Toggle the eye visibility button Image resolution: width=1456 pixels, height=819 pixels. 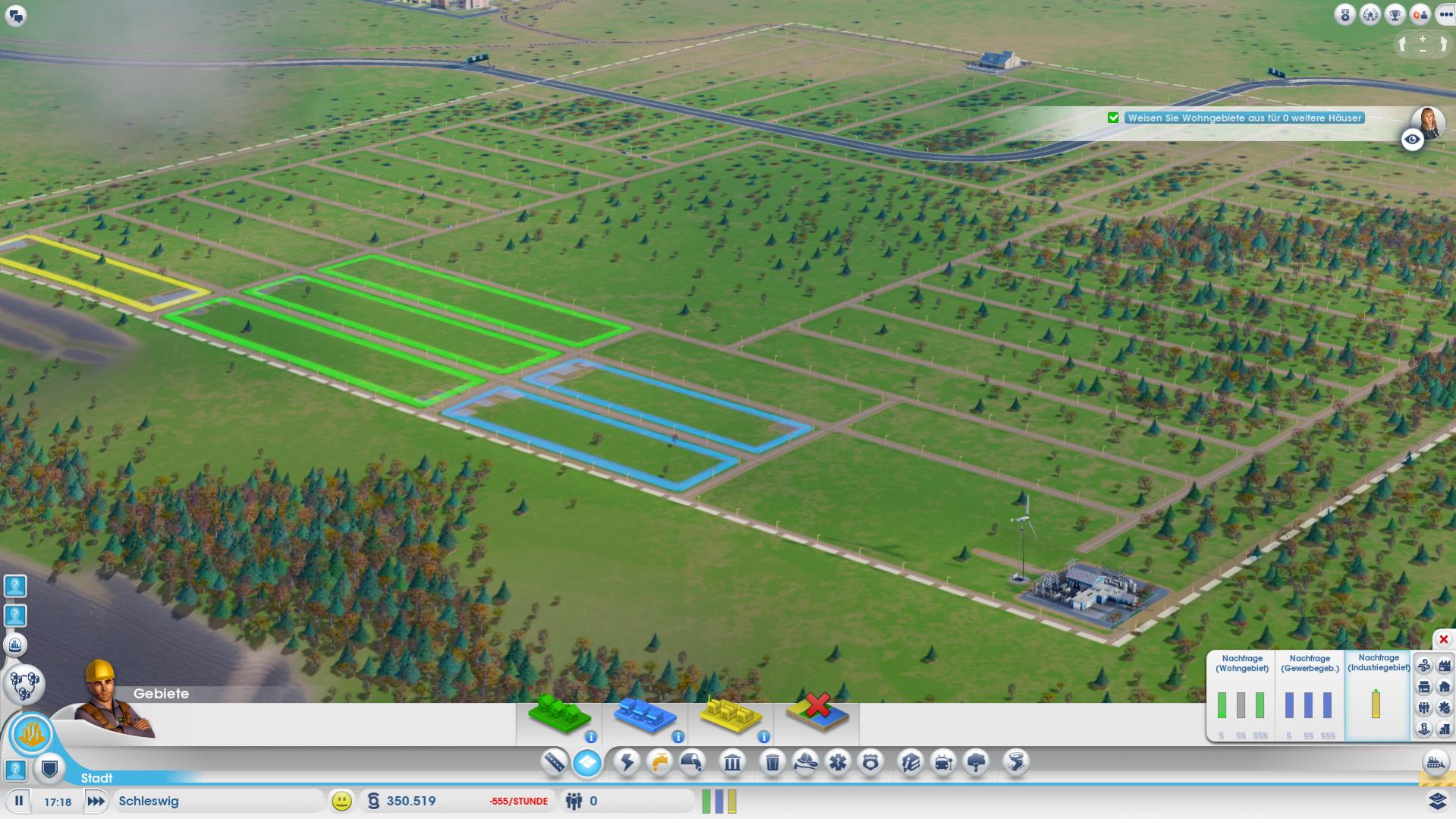(x=1412, y=140)
